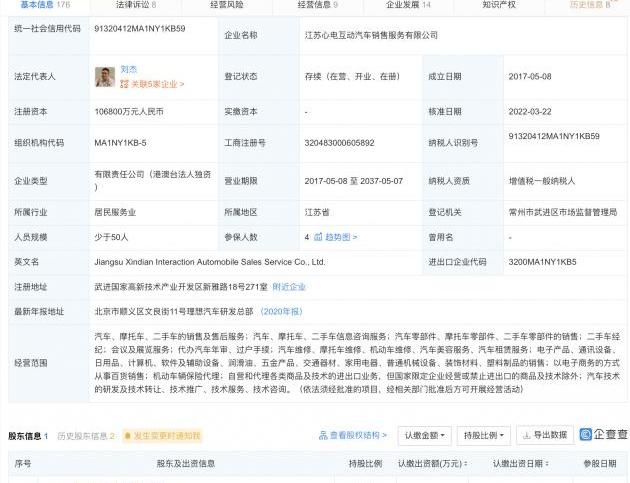Open the 基本信息 tab
The width and height of the screenshot is (630, 483).
click(45, 5)
